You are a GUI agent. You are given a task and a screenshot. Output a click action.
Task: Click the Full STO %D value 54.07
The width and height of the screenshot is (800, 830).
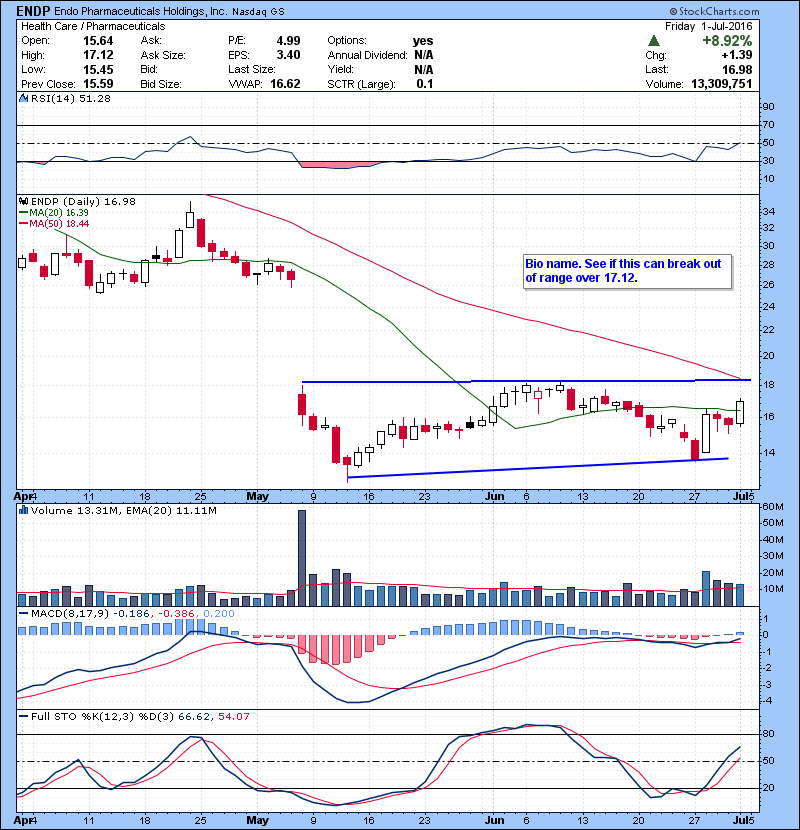click(x=233, y=717)
